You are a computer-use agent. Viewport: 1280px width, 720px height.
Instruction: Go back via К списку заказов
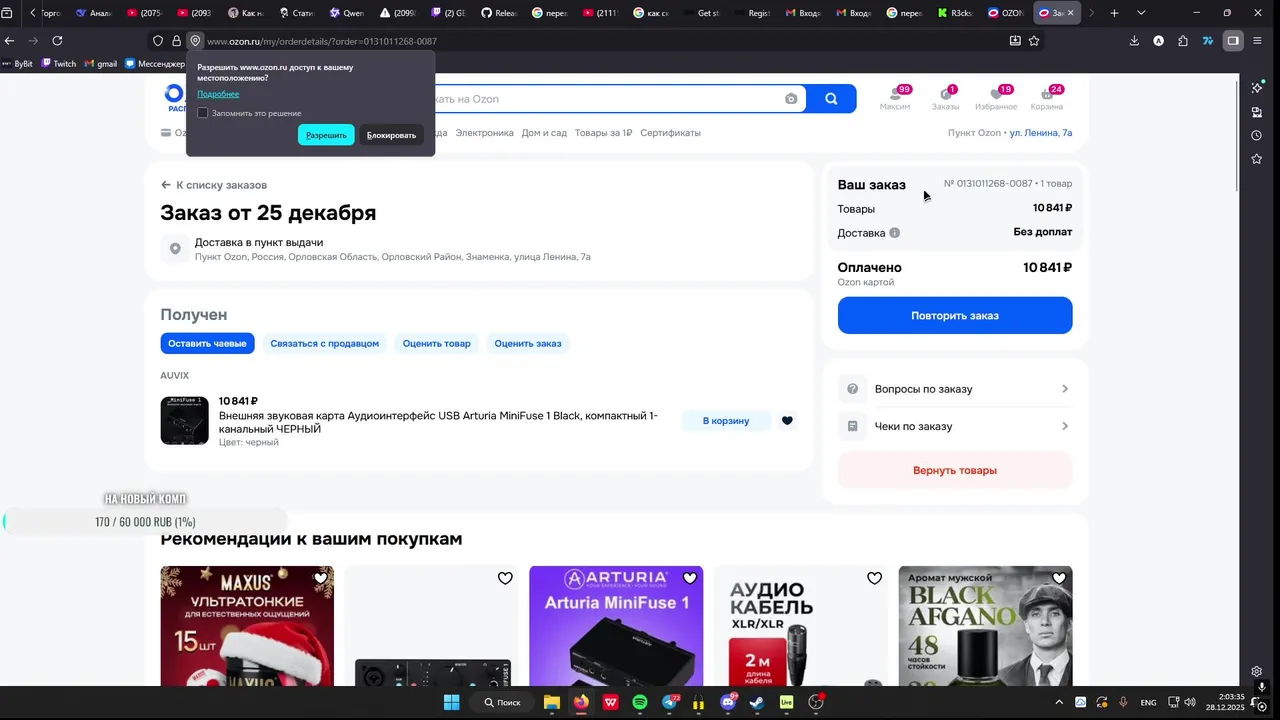coord(214,185)
